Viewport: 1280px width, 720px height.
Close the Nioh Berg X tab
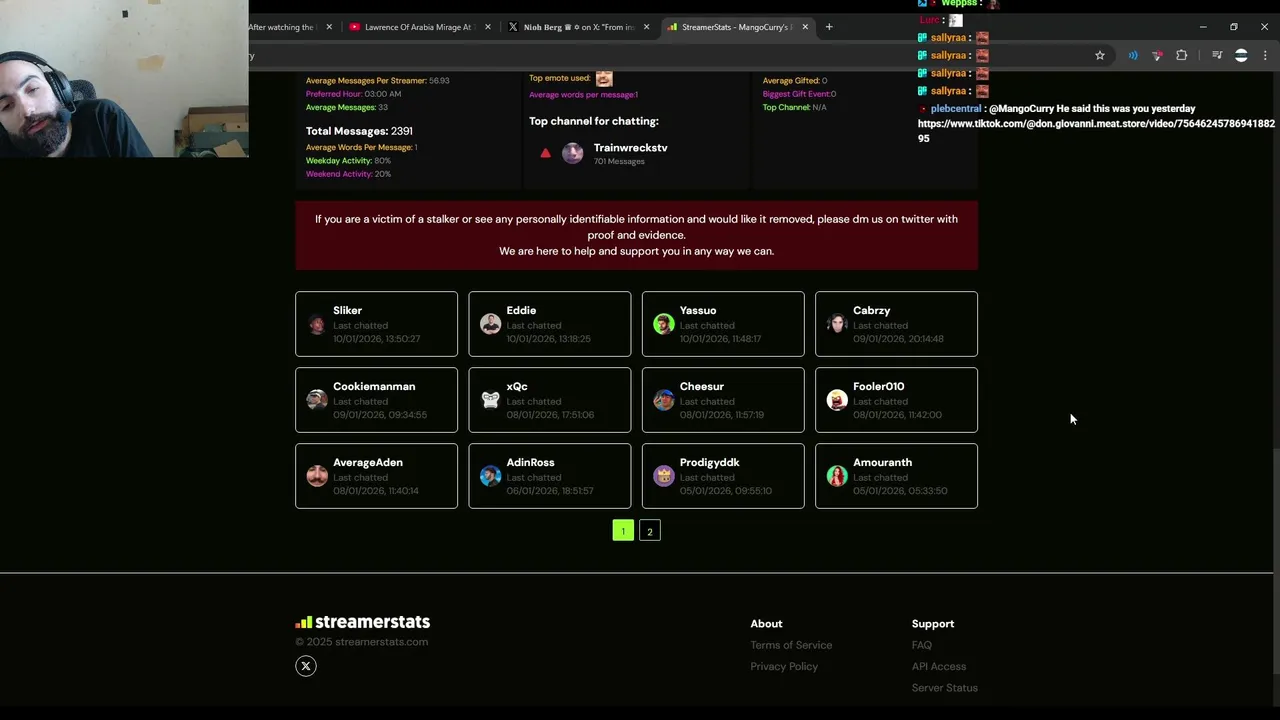point(647,27)
